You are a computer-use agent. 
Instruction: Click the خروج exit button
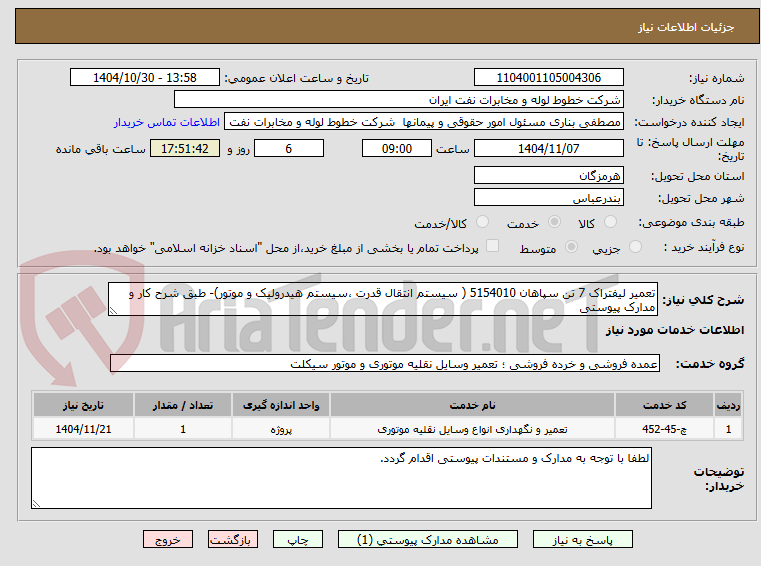[167, 539]
